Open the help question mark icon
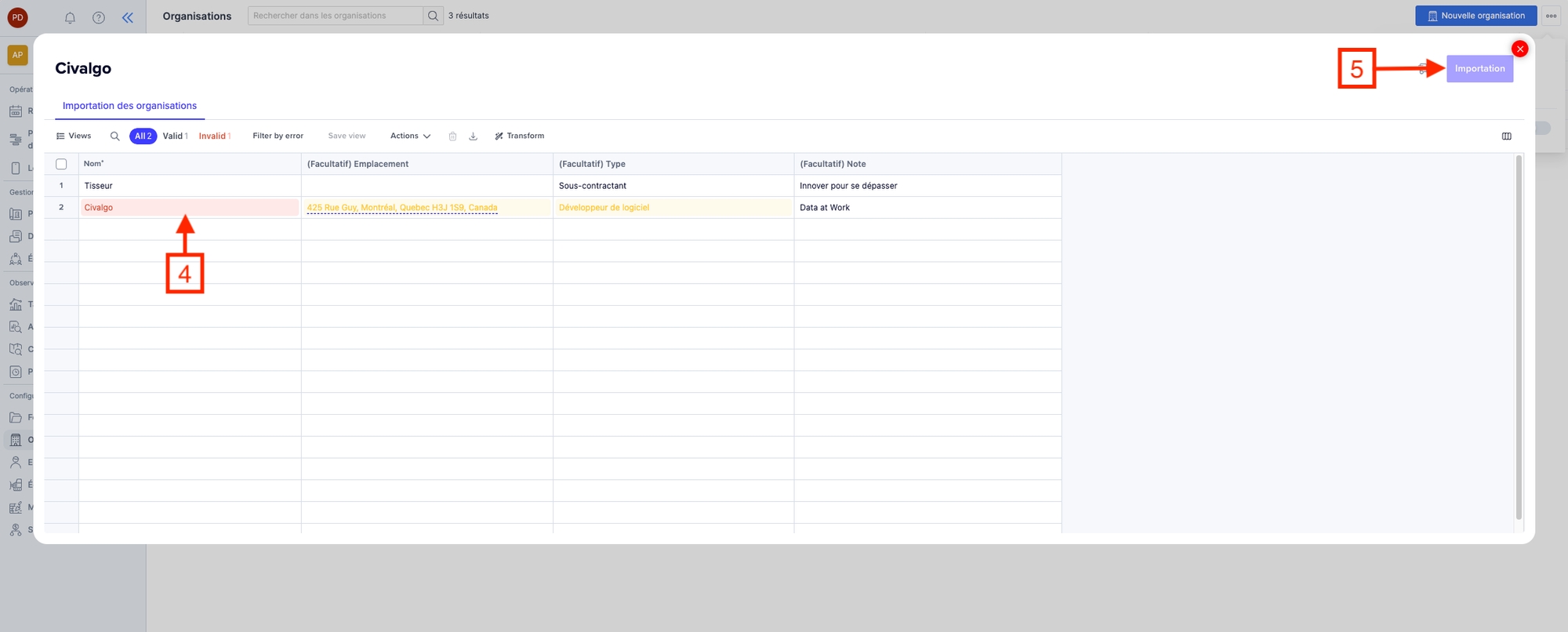 click(x=99, y=17)
